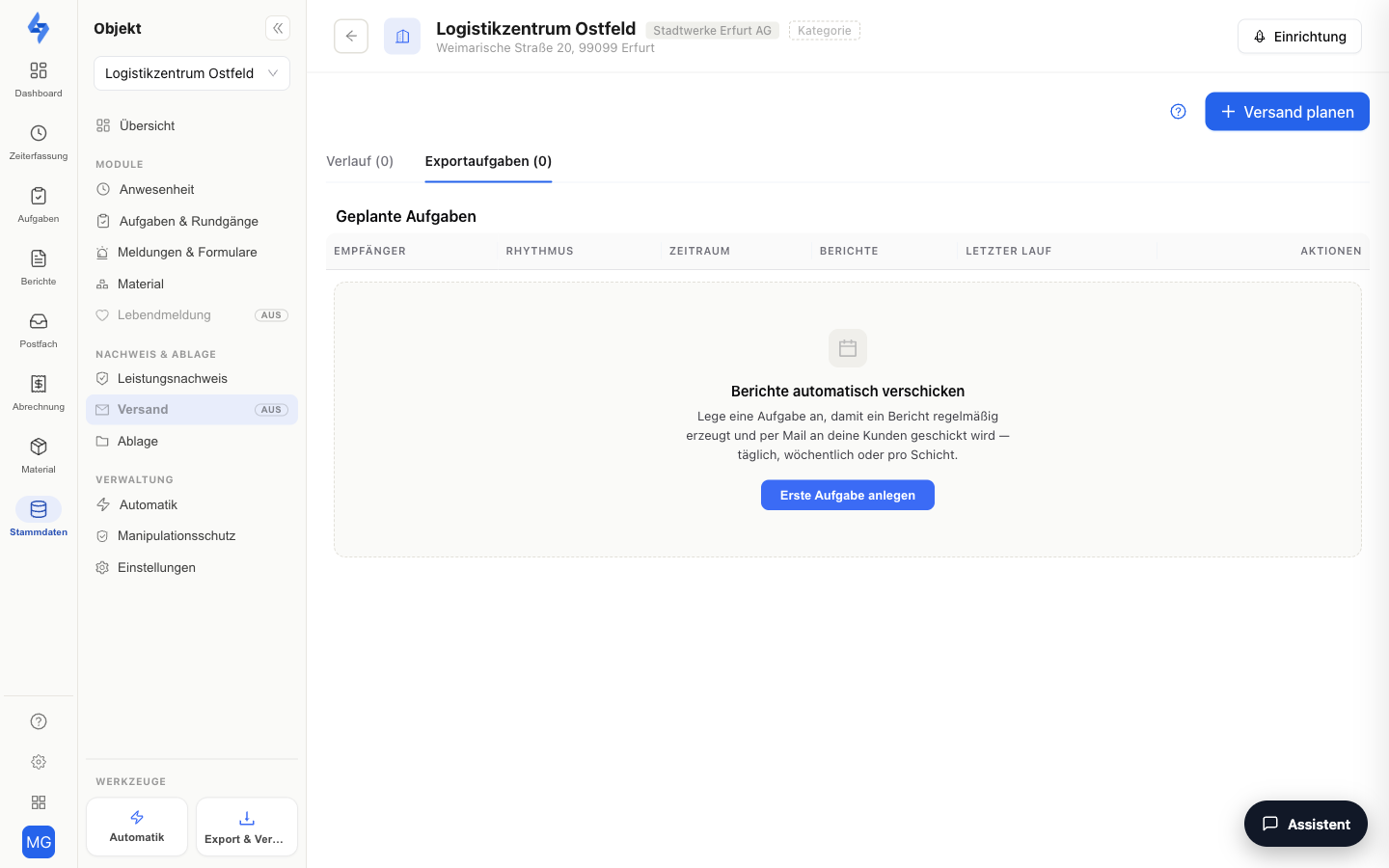Click the Versand planen button
This screenshot has width=1389, height=868.
1287,112
